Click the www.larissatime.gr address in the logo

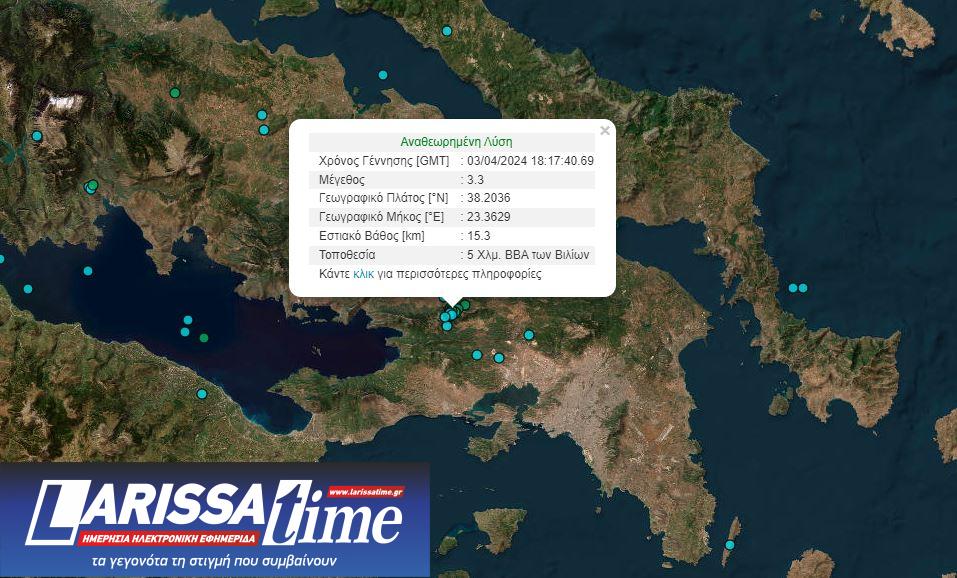(x=364, y=492)
